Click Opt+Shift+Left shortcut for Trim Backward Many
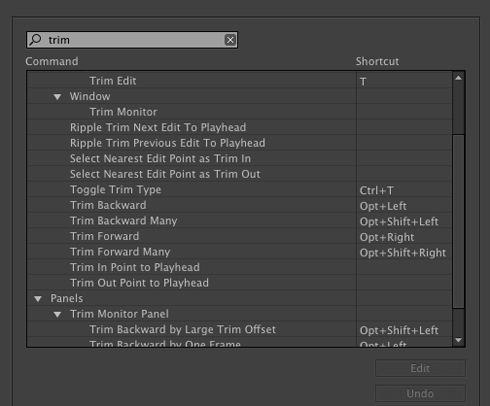 pos(399,221)
